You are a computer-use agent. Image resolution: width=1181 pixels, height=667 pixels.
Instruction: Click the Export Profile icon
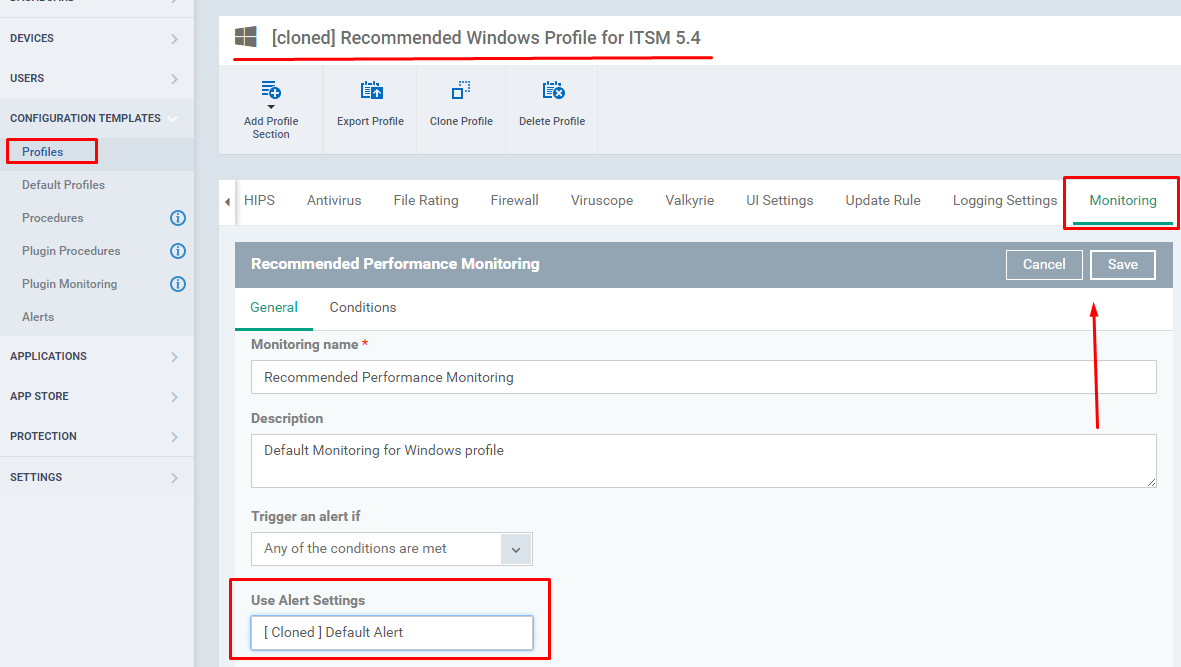click(371, 91)
